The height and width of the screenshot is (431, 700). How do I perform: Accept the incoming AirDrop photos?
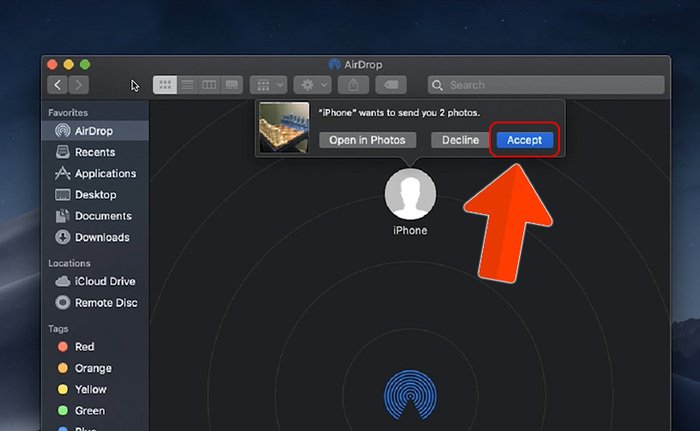click(524, 140)
